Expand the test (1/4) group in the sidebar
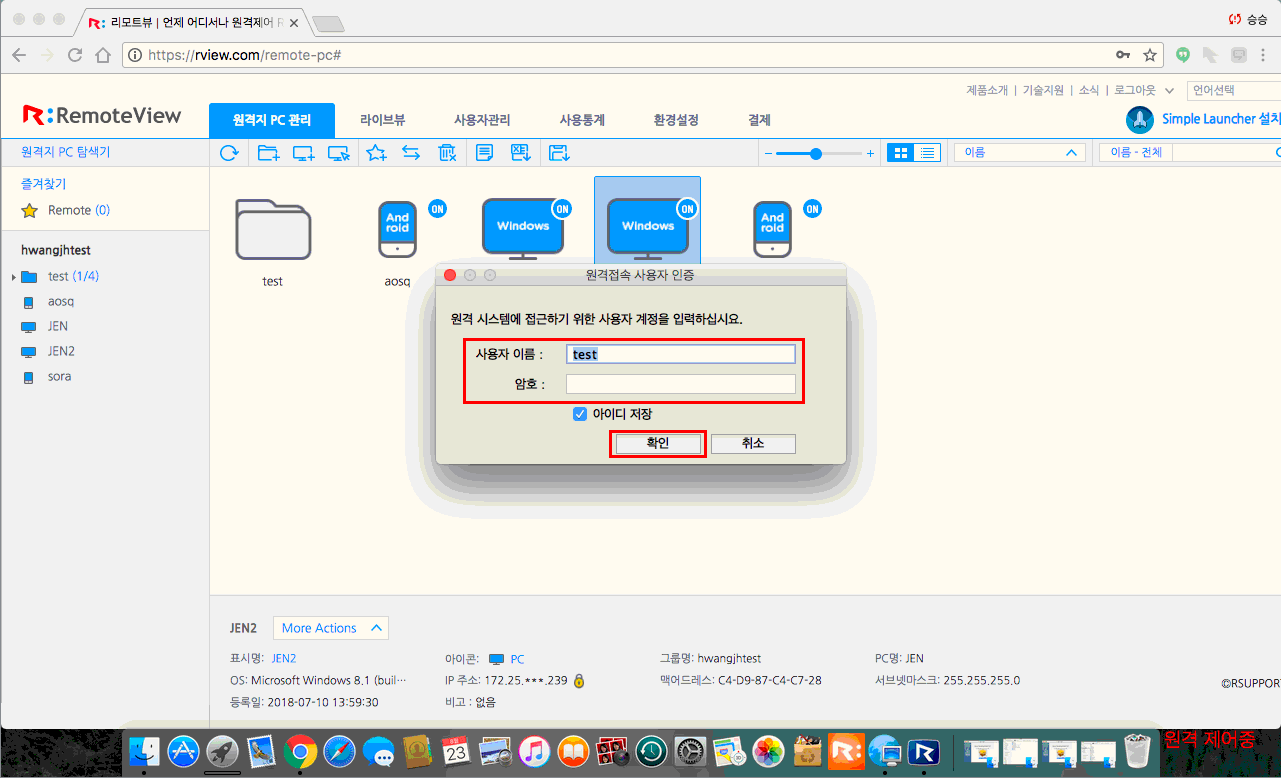The height and width of the screenshot is (778, 1281). click(11, 275)
